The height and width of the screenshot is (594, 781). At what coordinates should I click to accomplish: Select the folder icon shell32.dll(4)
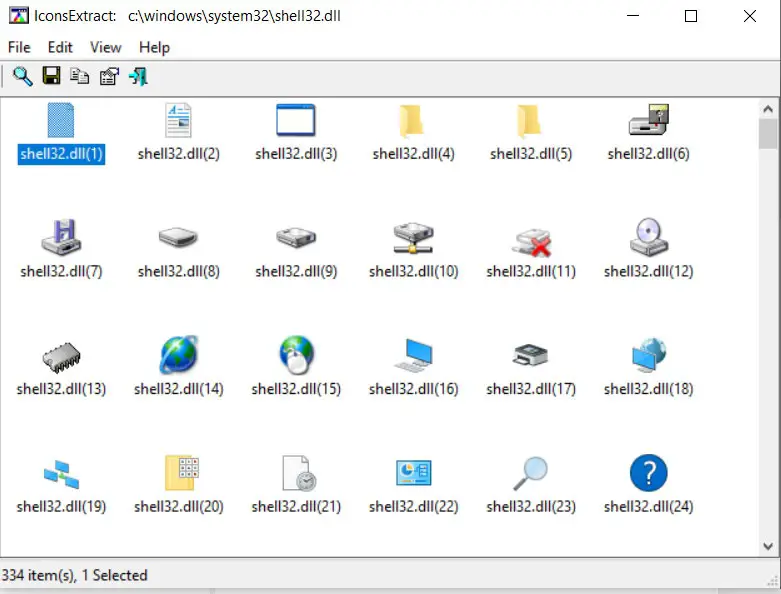coord(413,120)
